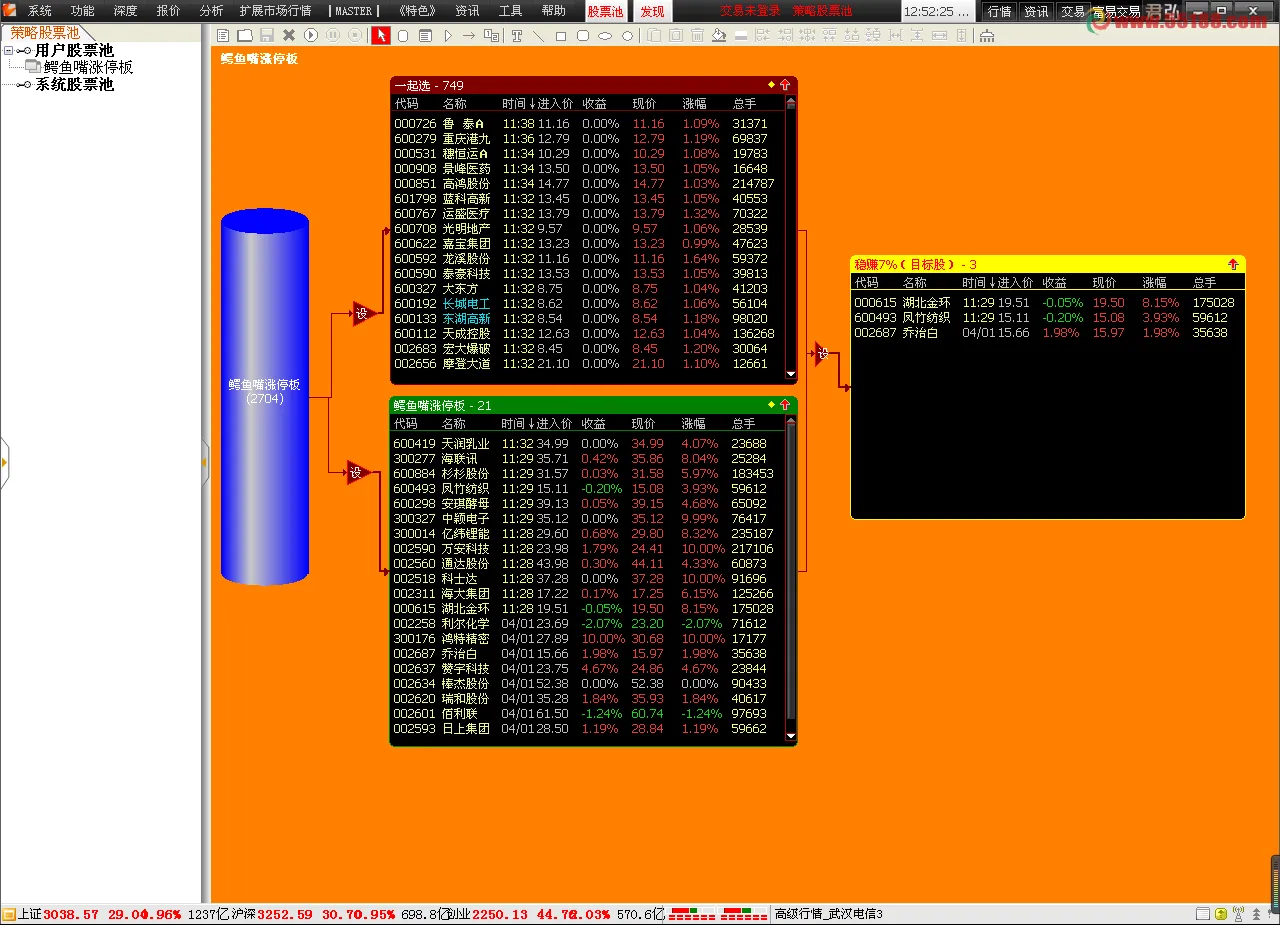Select the 鲁 泰A row in 一起选
Image resolution: width=1280 pixels, height=925 pixels.
pos(588,123)
